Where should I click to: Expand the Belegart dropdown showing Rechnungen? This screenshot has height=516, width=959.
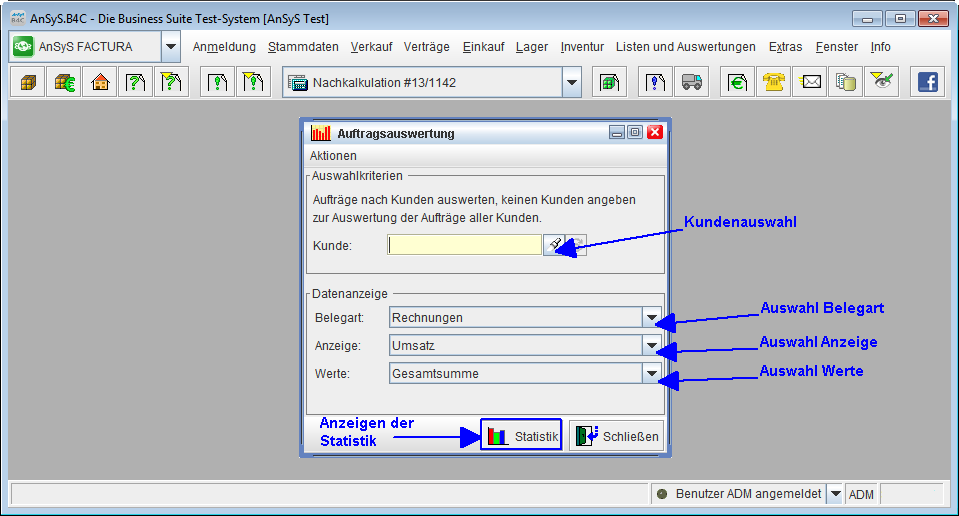652,318
